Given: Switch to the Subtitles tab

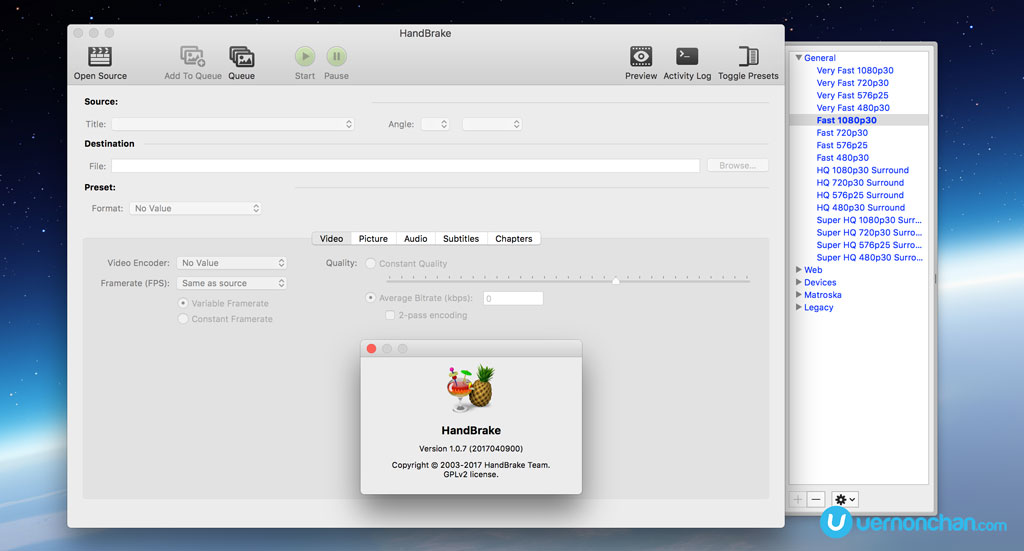Looking at the screenshot, I should 461,238.
